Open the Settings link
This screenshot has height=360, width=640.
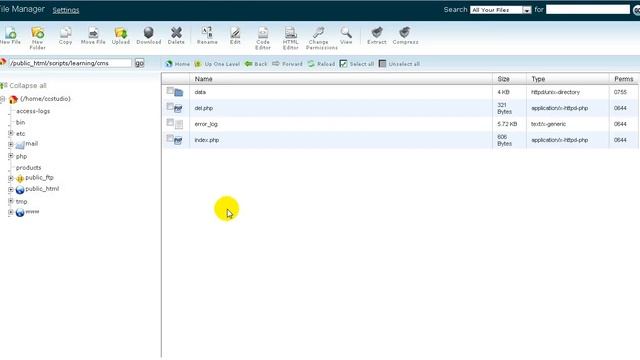coord(66,10)
